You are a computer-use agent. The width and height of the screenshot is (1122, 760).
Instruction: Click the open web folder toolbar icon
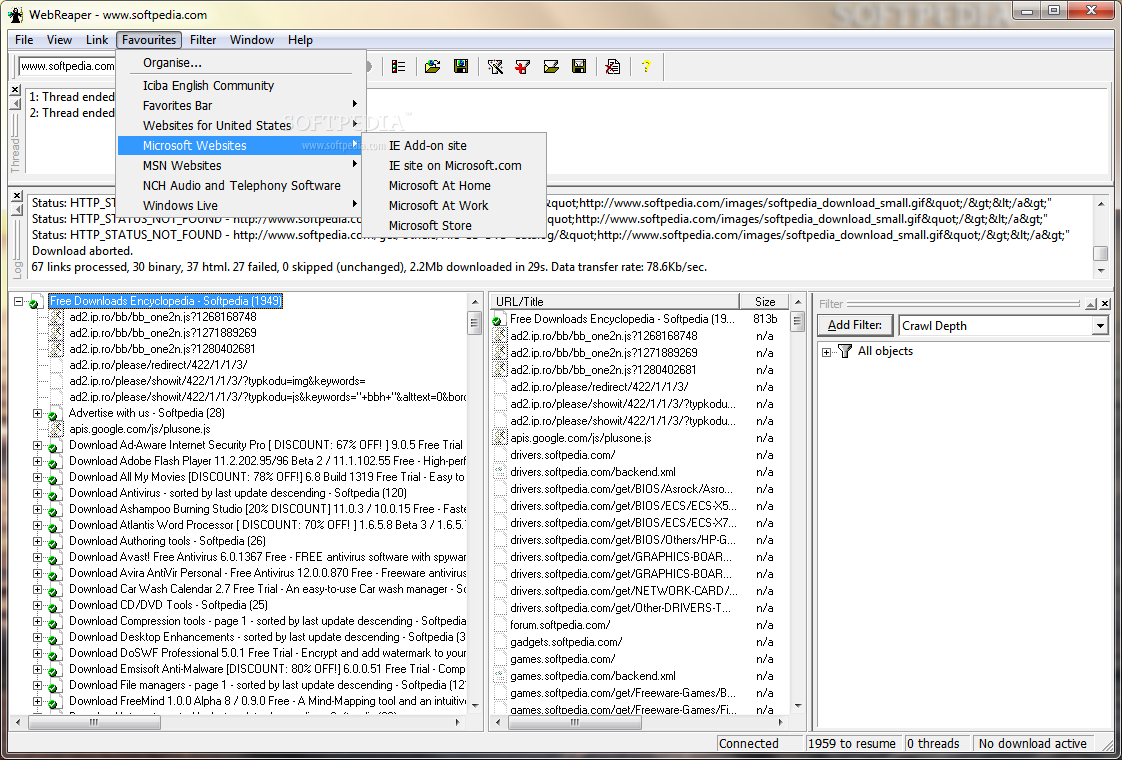tap(432, 67)
